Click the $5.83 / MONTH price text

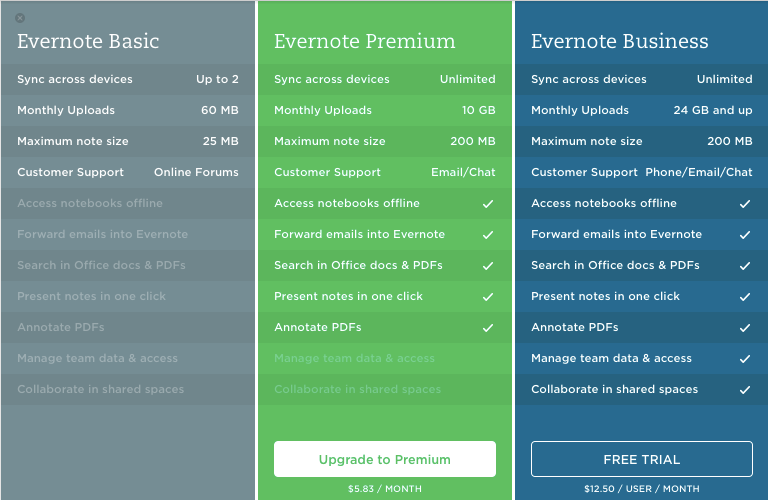pyautogui.click(x=385, y=489)
